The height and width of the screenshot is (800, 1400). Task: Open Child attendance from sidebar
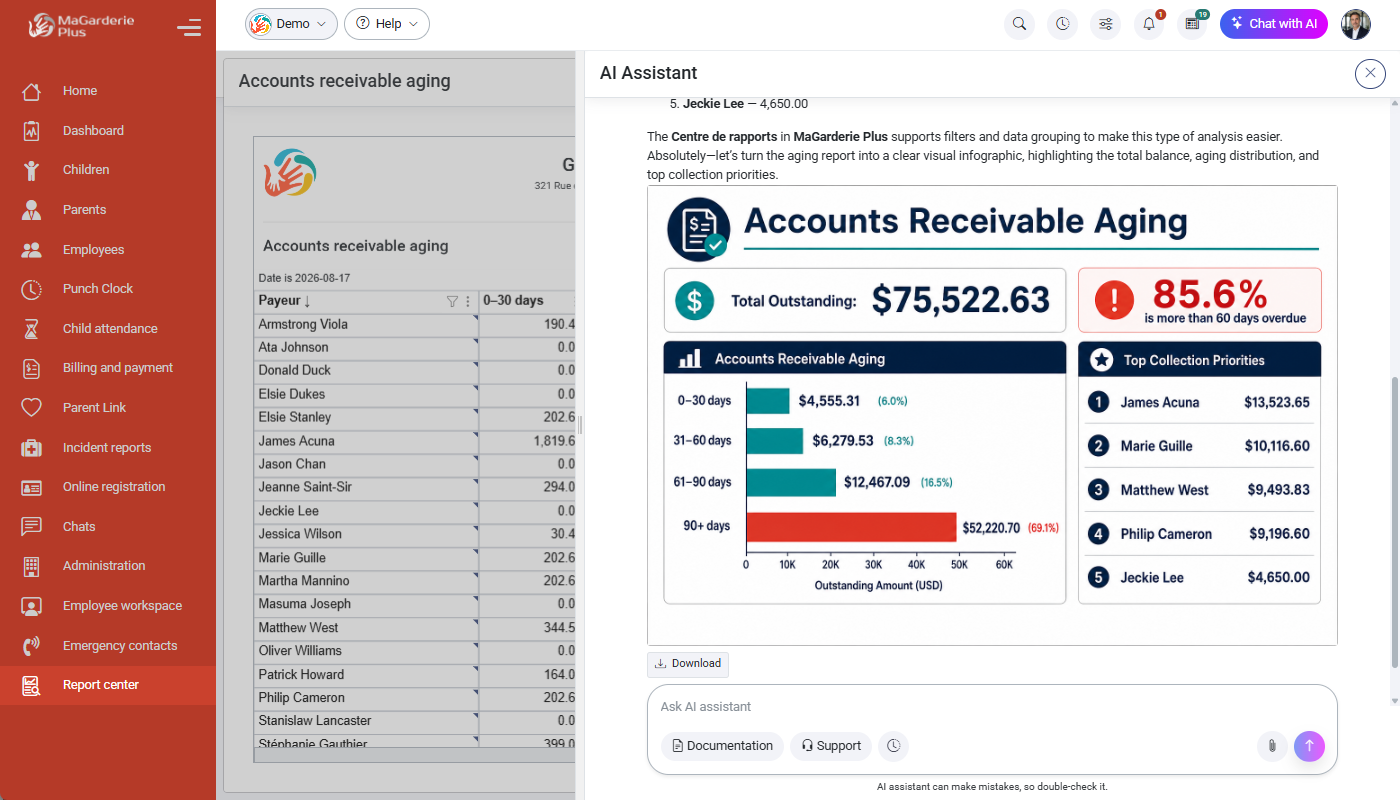click(x=108, y=329)
